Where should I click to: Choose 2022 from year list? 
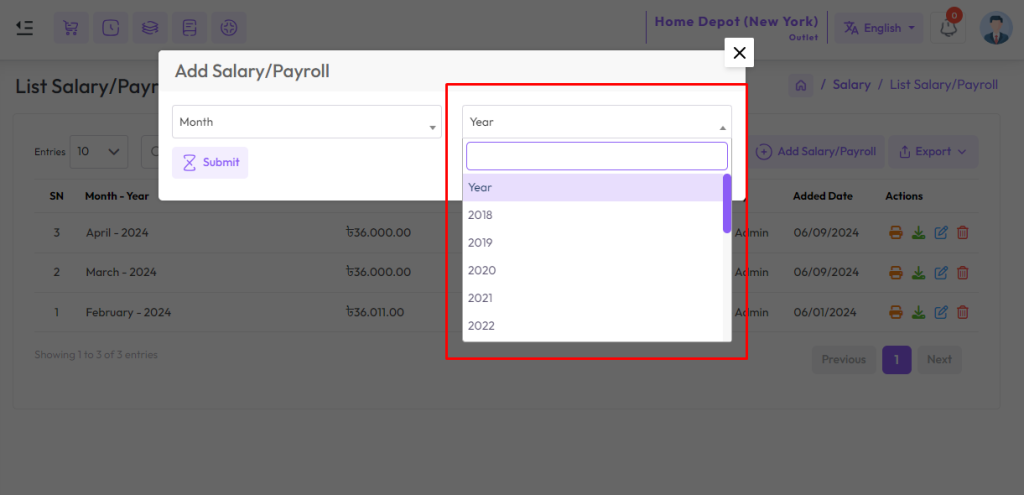(593, 326)
